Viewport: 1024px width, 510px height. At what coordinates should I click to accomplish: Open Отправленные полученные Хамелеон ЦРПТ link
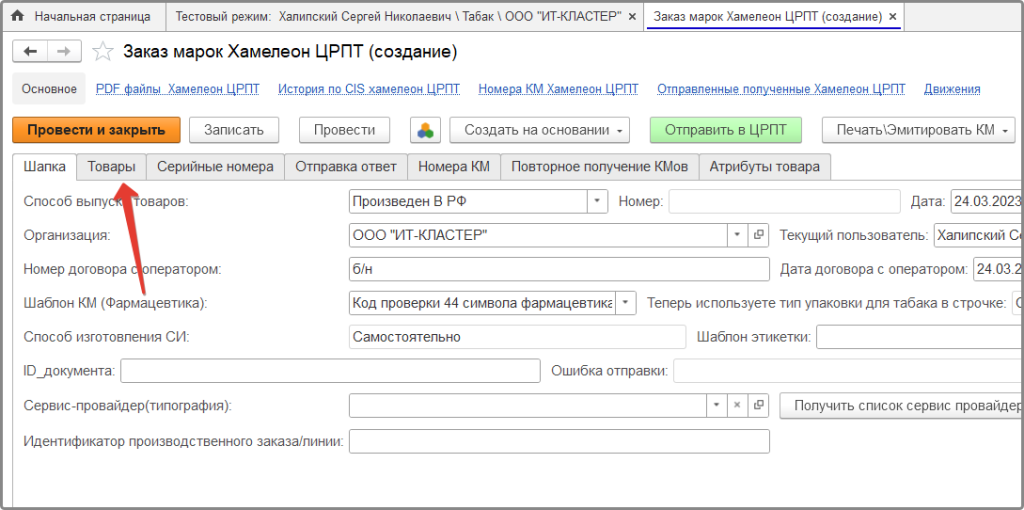click(781, 89)
